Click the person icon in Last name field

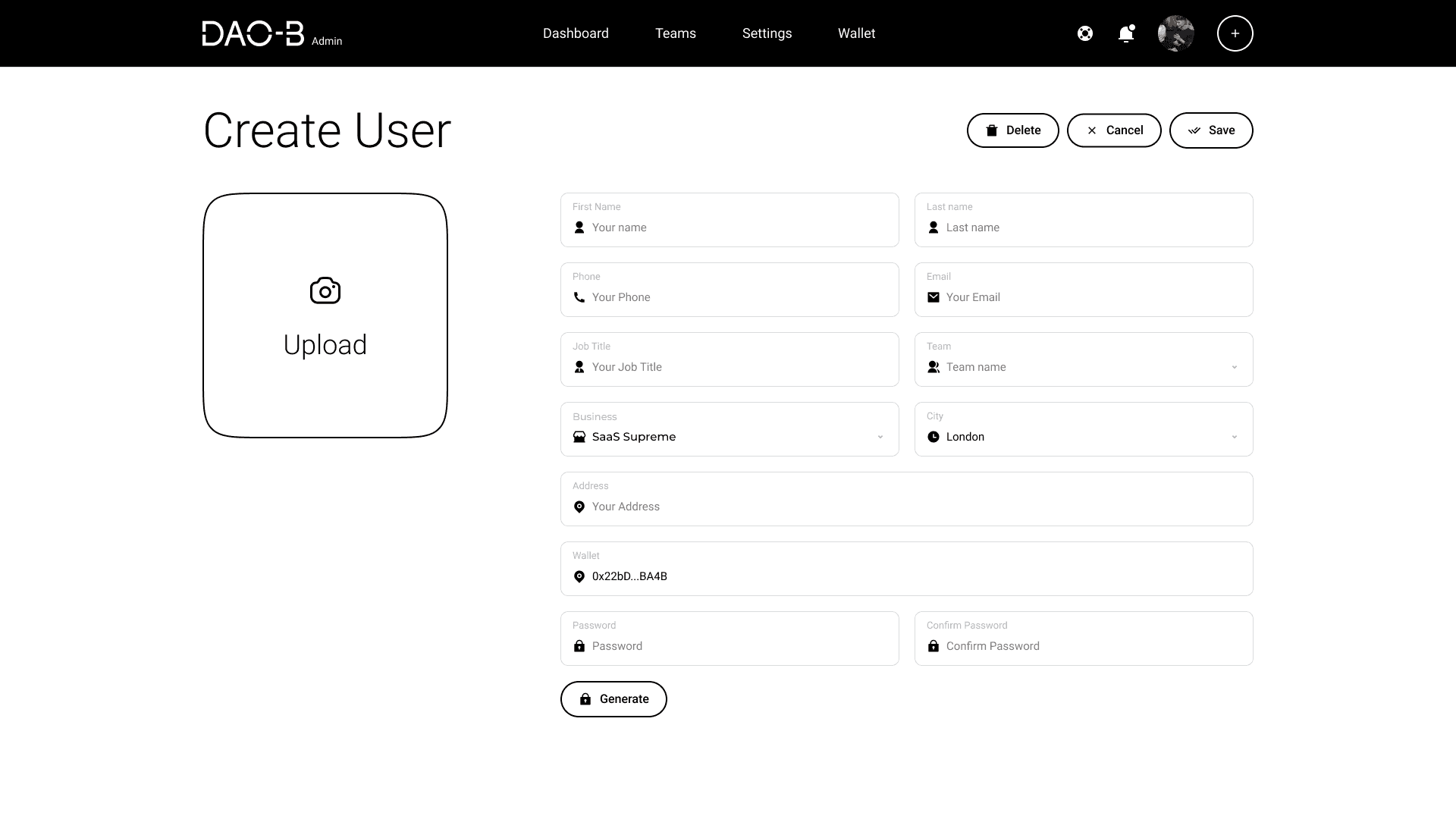(934, 227)
